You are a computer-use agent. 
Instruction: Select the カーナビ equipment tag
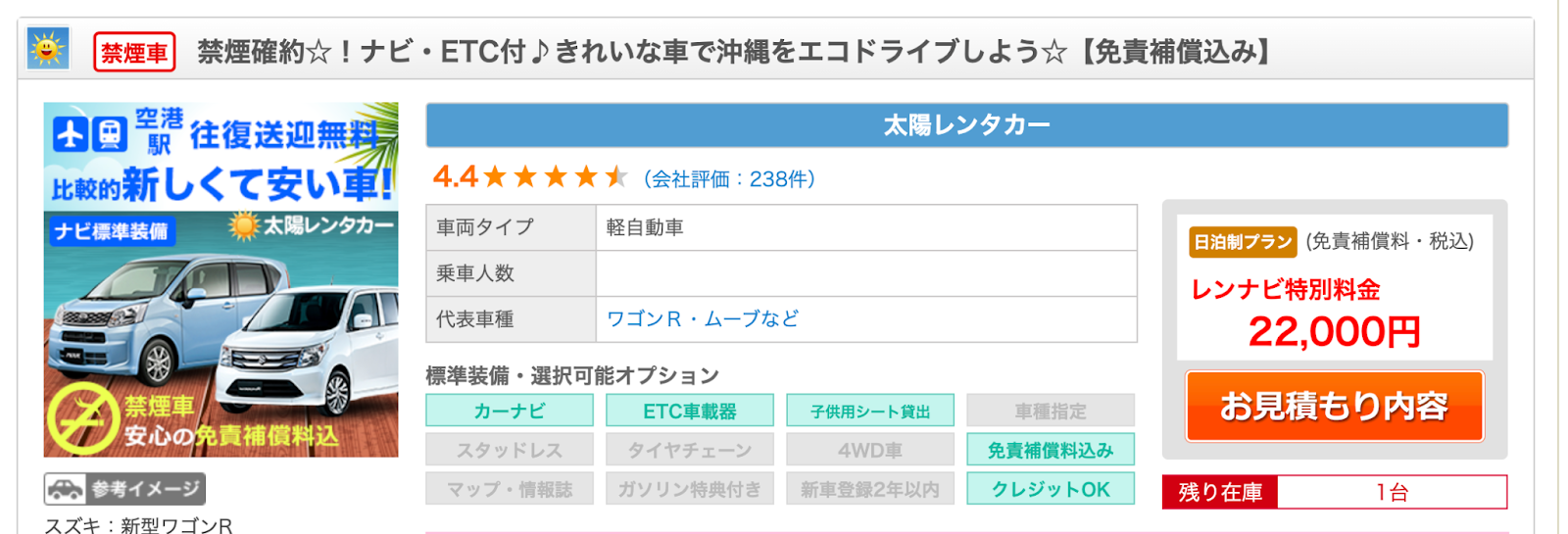(510, 411)
